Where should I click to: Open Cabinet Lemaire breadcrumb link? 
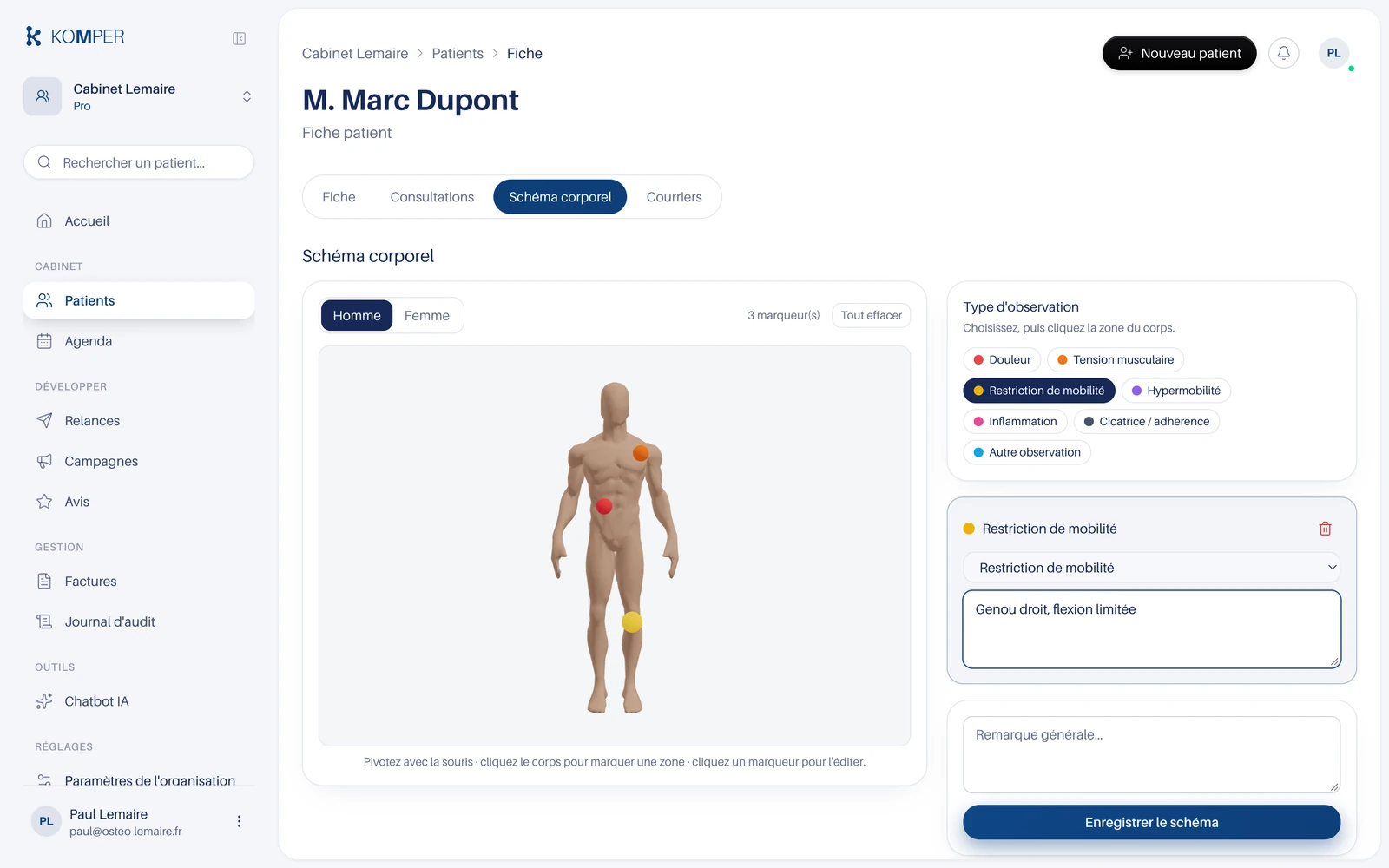pyautogui.click(x=355, y=53)
